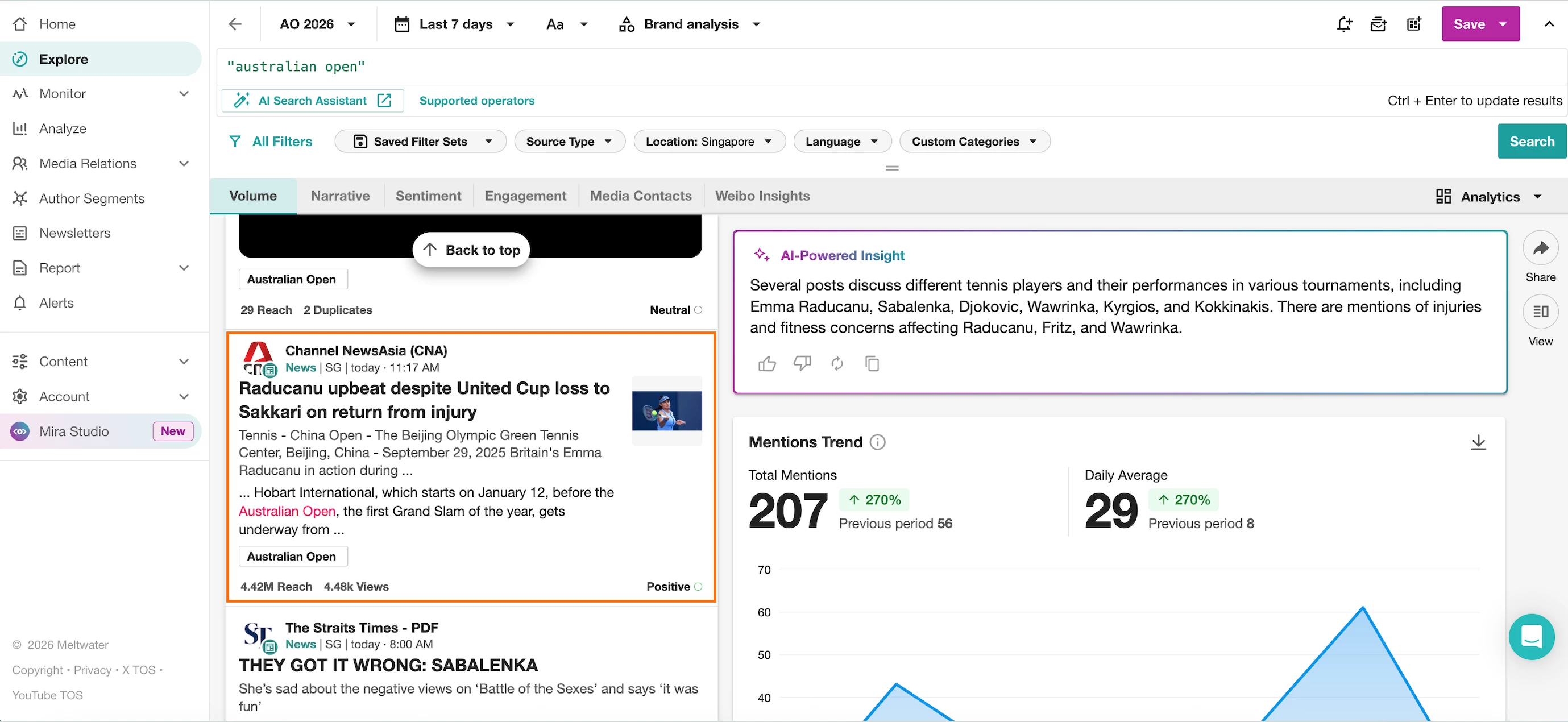This screenshot has height=722, width=1568.
Task: Regenerate the AI-Powered Insight
Action: (x=837, y=364)
